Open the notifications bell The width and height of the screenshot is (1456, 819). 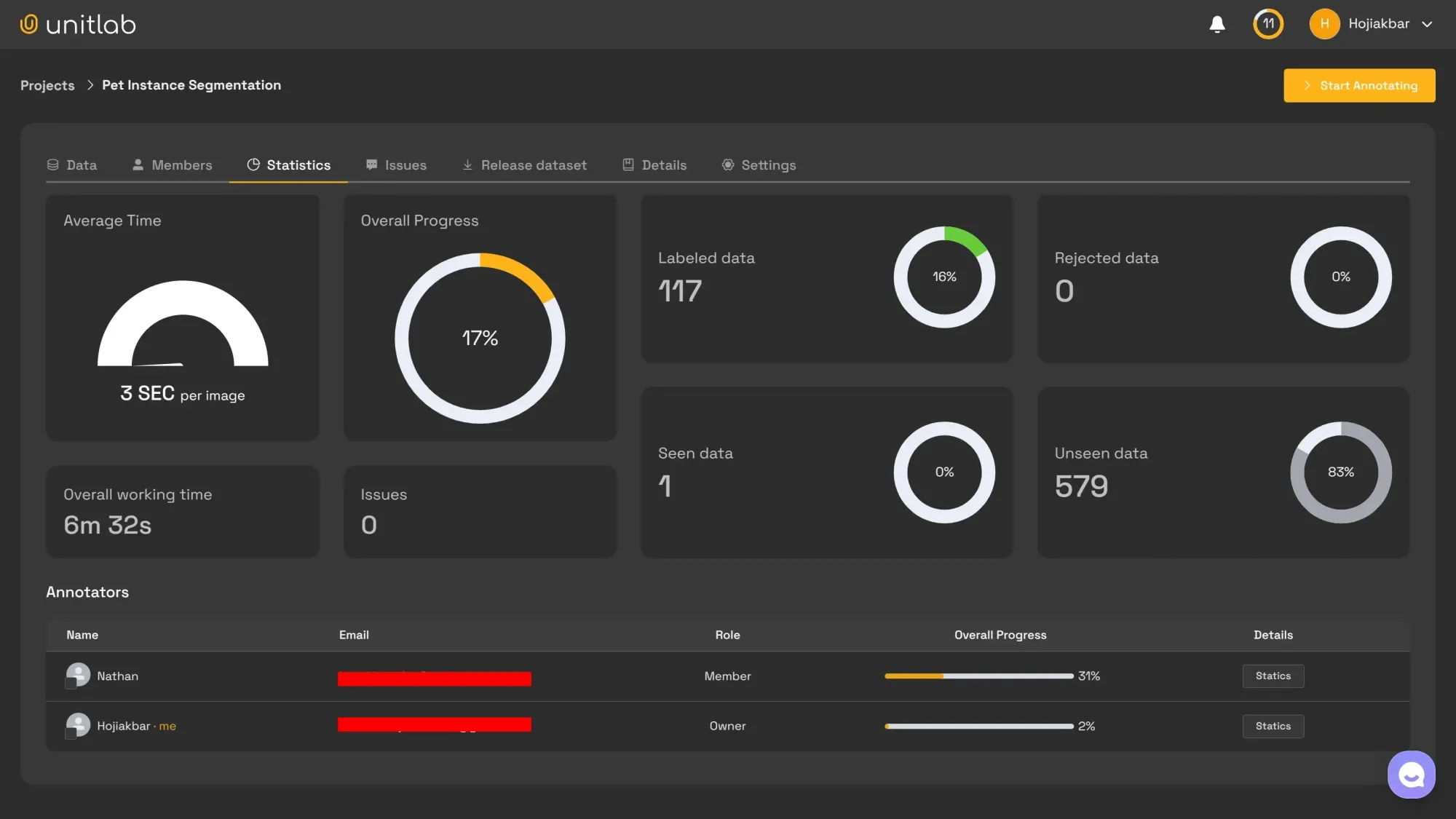pyautogui.click(x=1216, y=24)
